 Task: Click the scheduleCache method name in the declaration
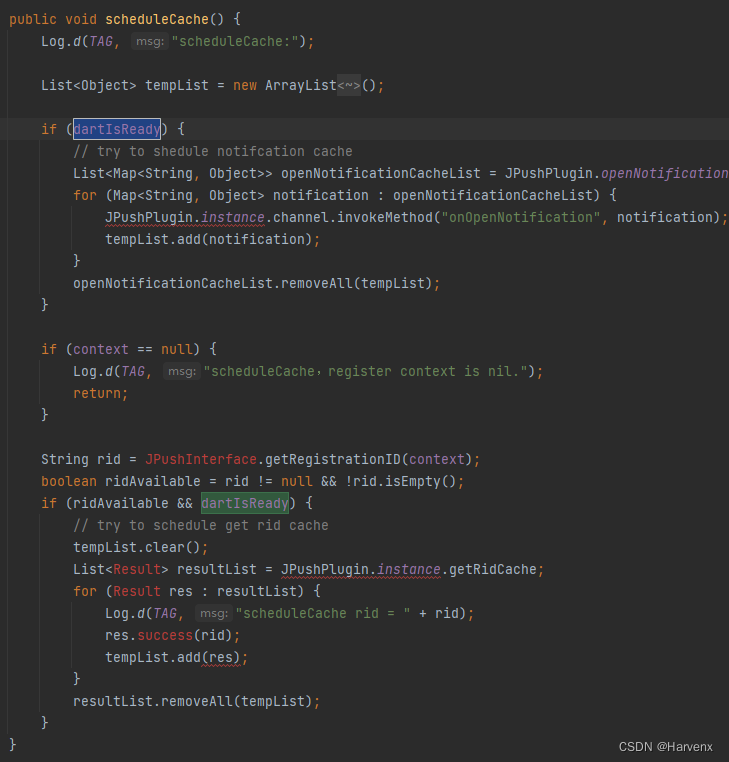(157, 19)
